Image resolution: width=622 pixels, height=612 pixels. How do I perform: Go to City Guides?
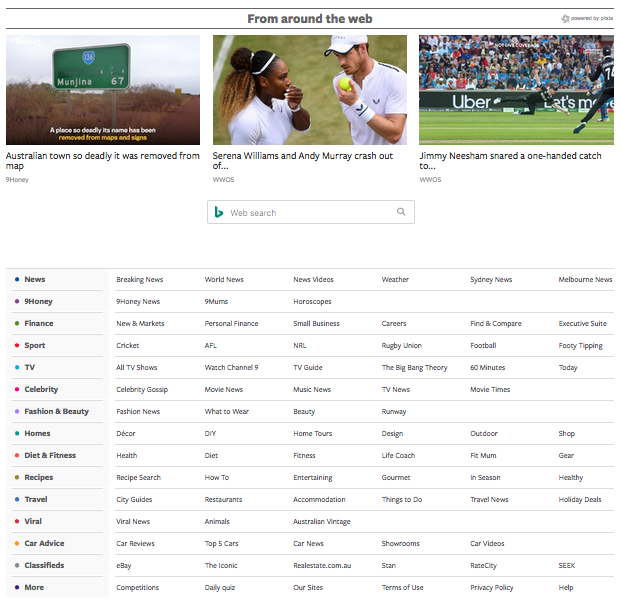coord(134,500)
